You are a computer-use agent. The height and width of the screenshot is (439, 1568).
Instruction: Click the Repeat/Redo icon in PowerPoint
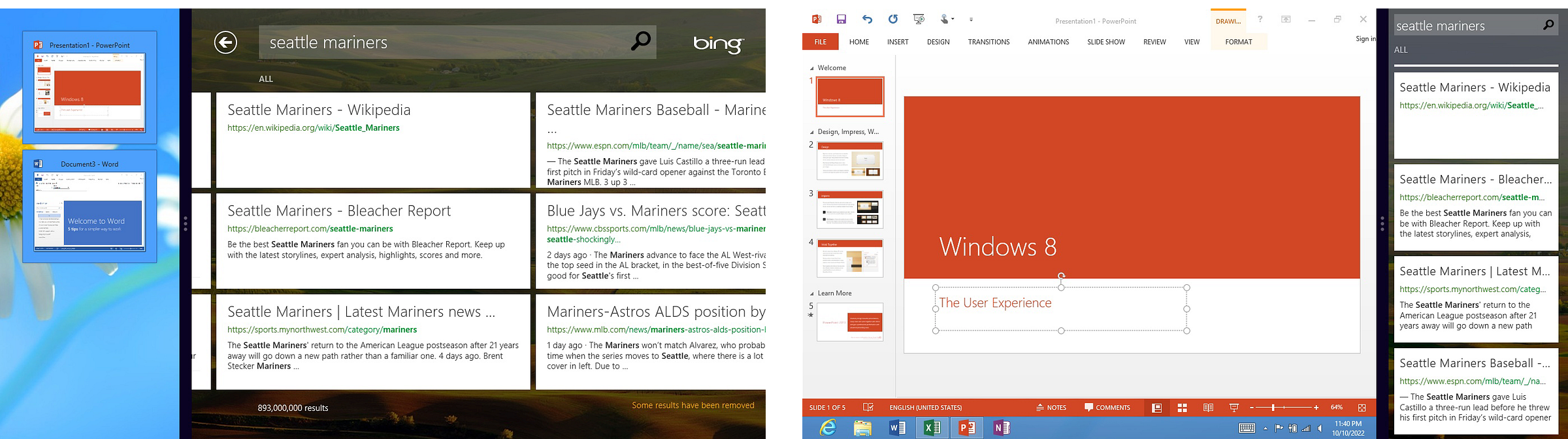point(893,20)
